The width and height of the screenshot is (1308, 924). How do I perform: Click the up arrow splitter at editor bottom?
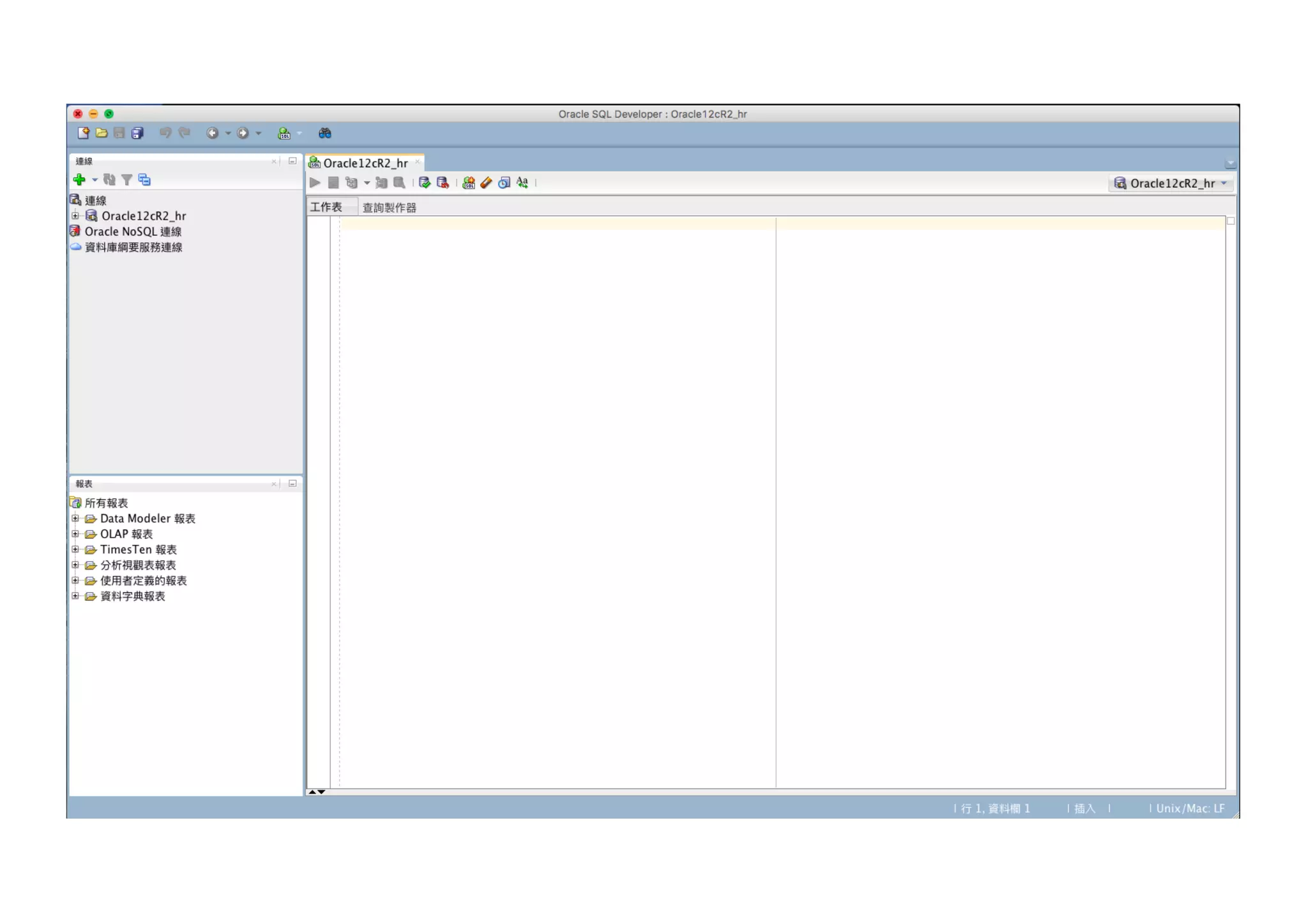[312, 792]
